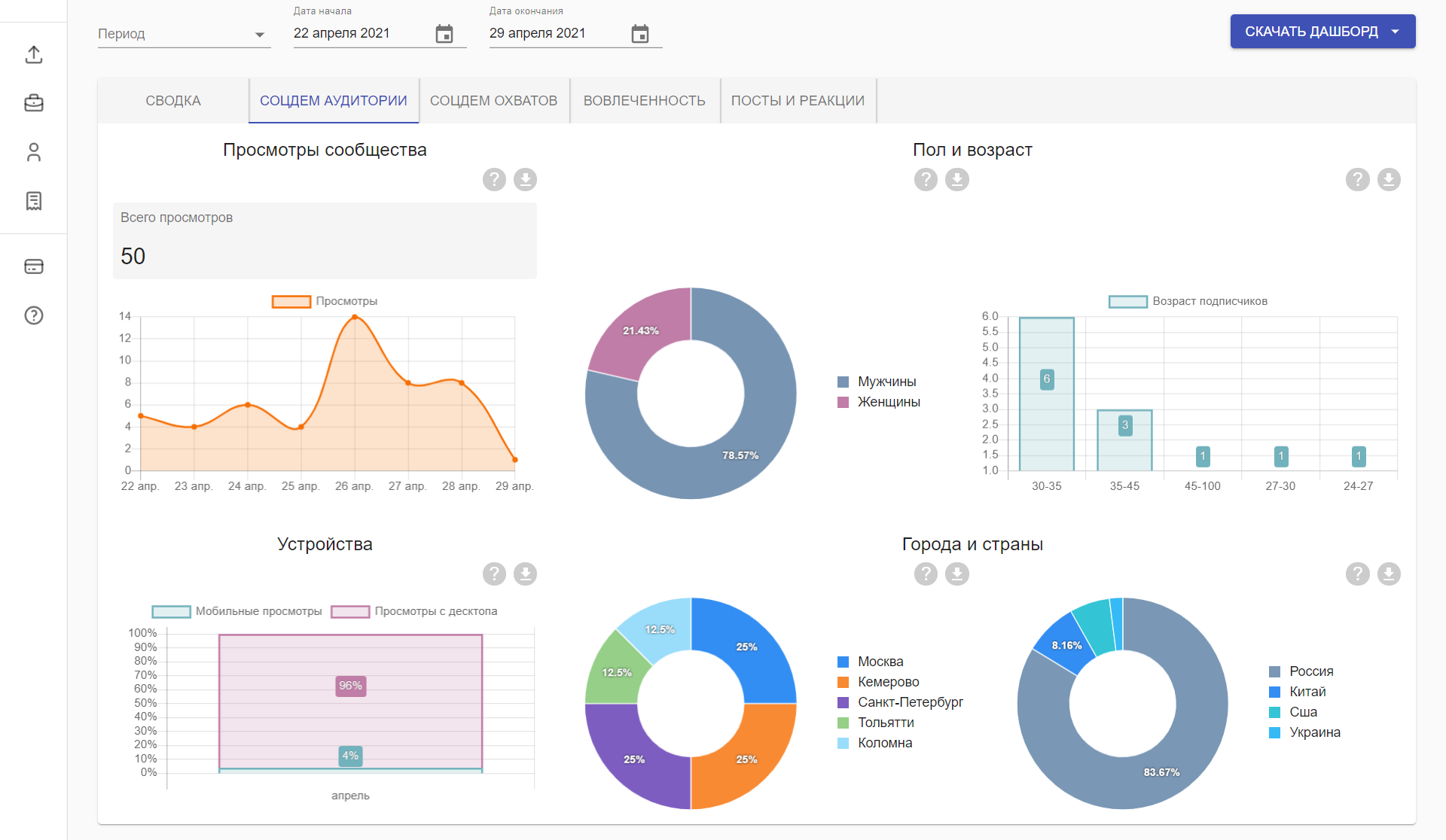Download the Devices chart
Image resolution: width=1446 pixels, height=840 pixels.
coord(525,574)
